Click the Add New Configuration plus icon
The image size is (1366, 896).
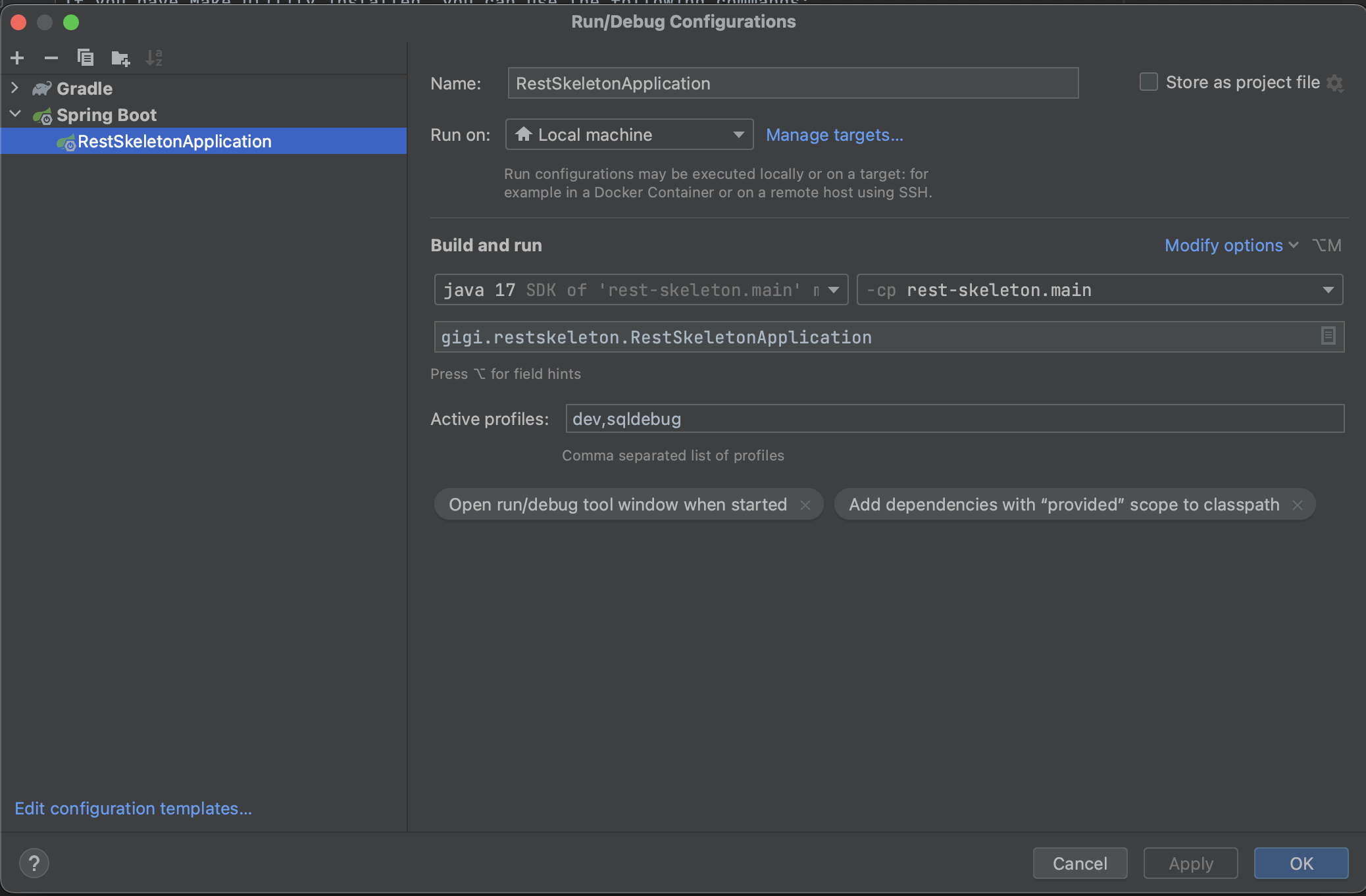pyautogui.click(x=18, y=59)
